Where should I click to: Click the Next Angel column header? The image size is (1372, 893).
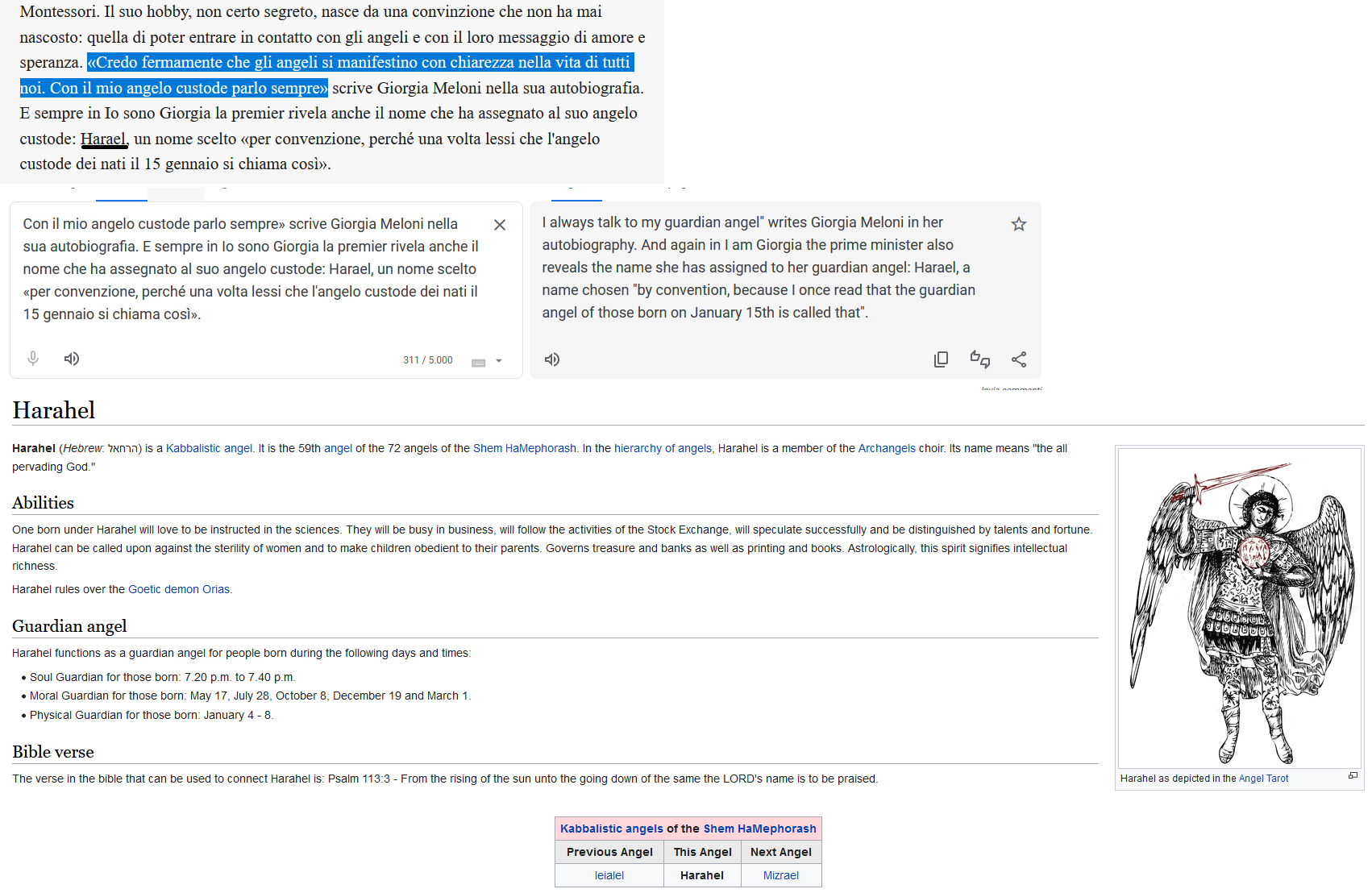click(781, 852)
